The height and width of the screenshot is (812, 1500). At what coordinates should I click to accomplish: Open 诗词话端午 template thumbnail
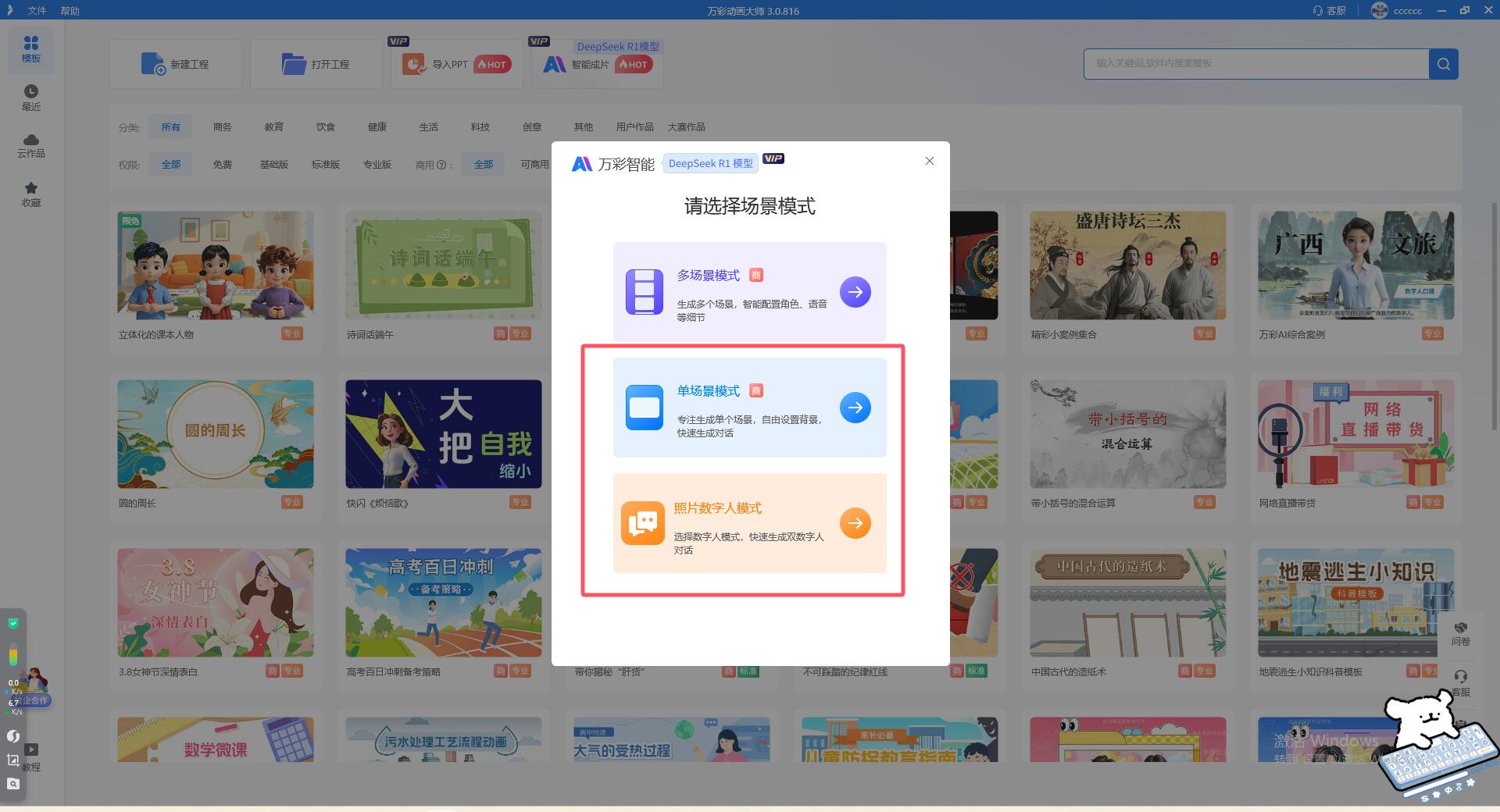[x=444, y=265]
